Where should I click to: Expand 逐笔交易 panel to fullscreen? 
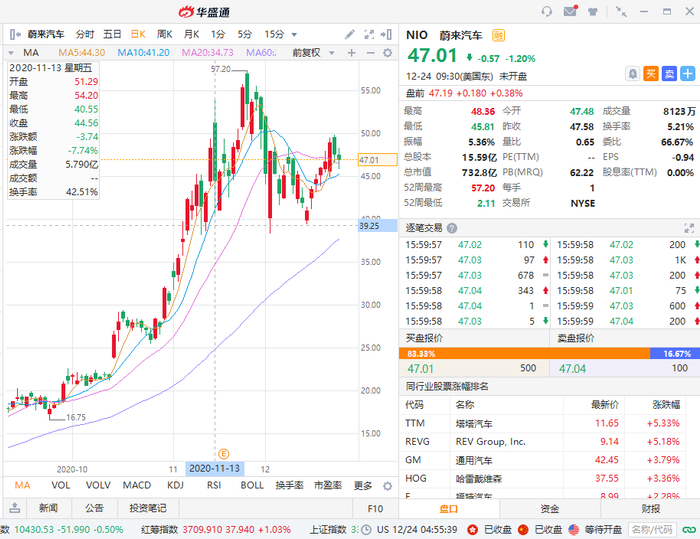tap(689, 228)
